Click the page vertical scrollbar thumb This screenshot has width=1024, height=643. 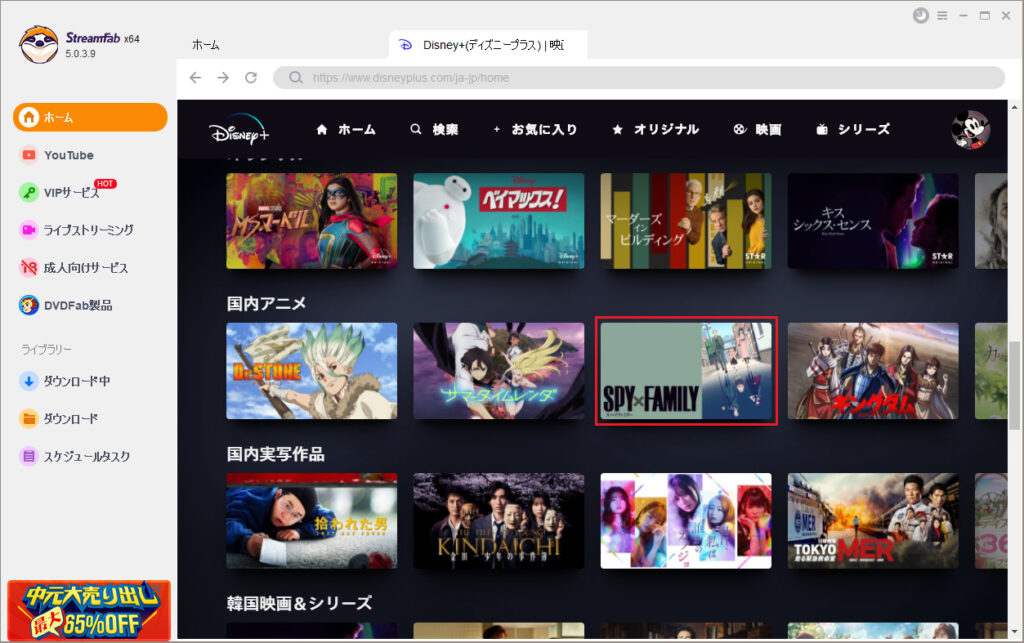click(1014, 385)
